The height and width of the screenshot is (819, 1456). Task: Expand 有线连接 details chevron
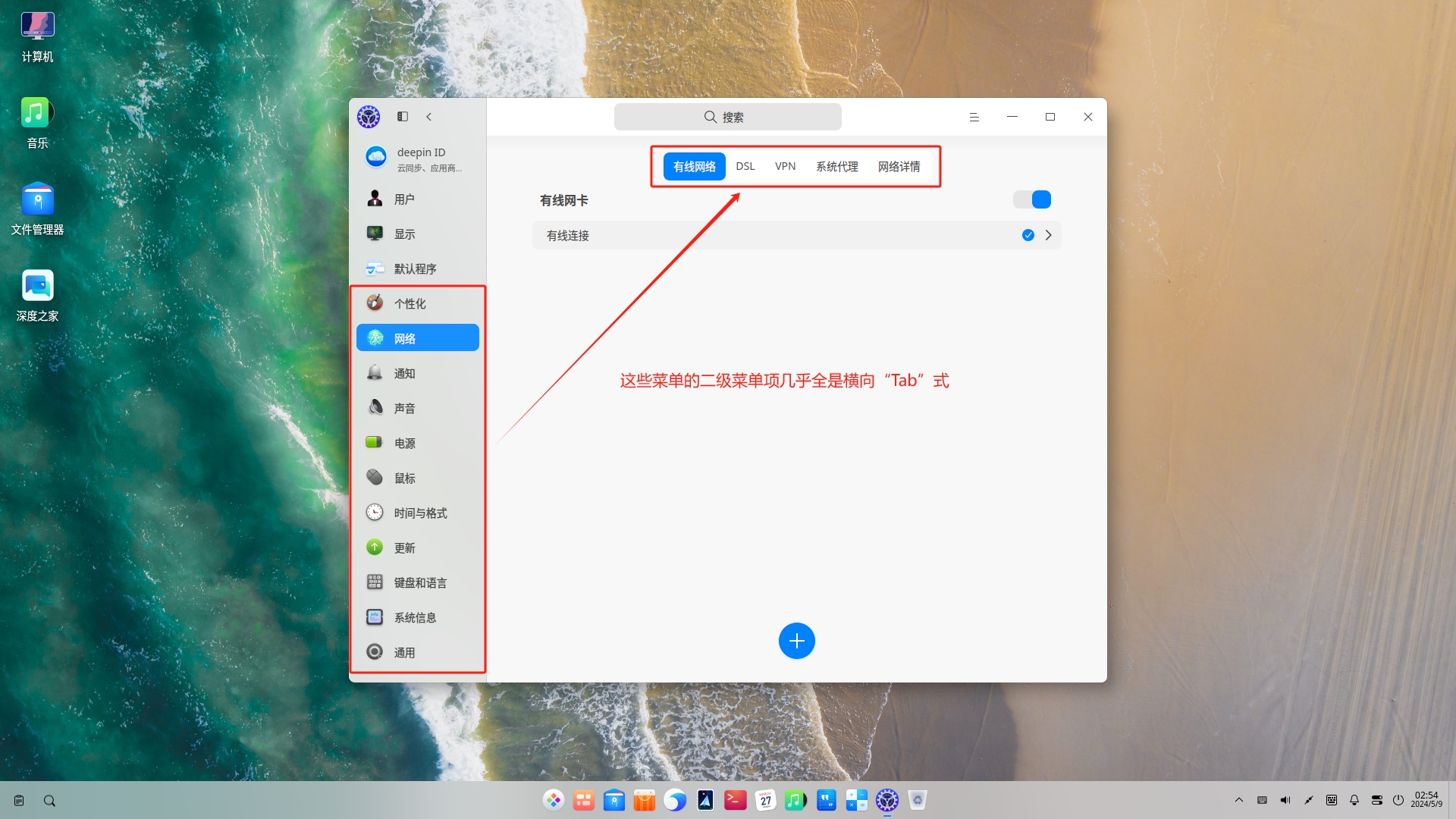1048,235
